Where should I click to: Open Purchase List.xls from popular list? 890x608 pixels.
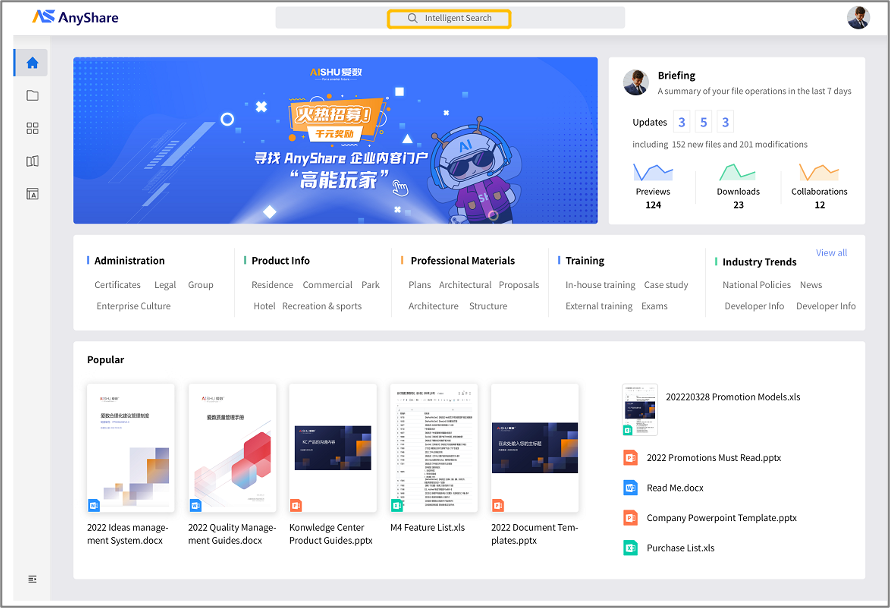680,548
